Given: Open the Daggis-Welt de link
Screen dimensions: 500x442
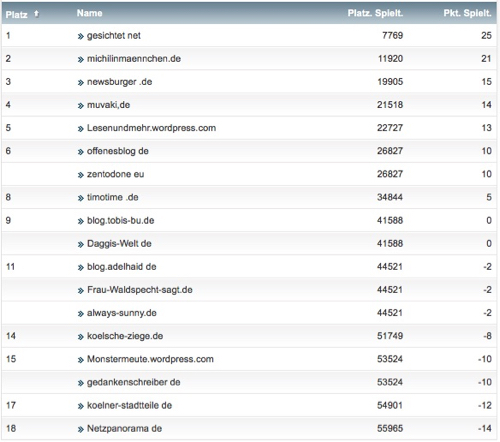Looking at the screenshot, I should tap(119, 244).
